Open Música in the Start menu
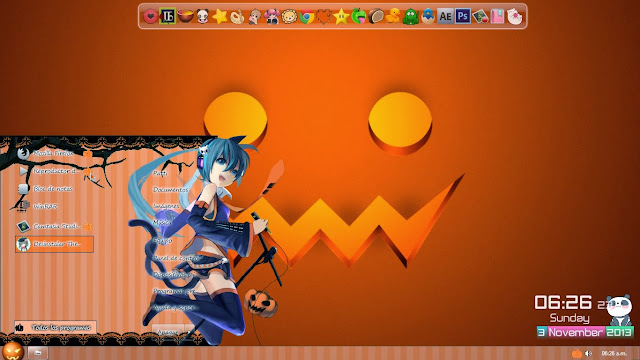 (162, 222)
